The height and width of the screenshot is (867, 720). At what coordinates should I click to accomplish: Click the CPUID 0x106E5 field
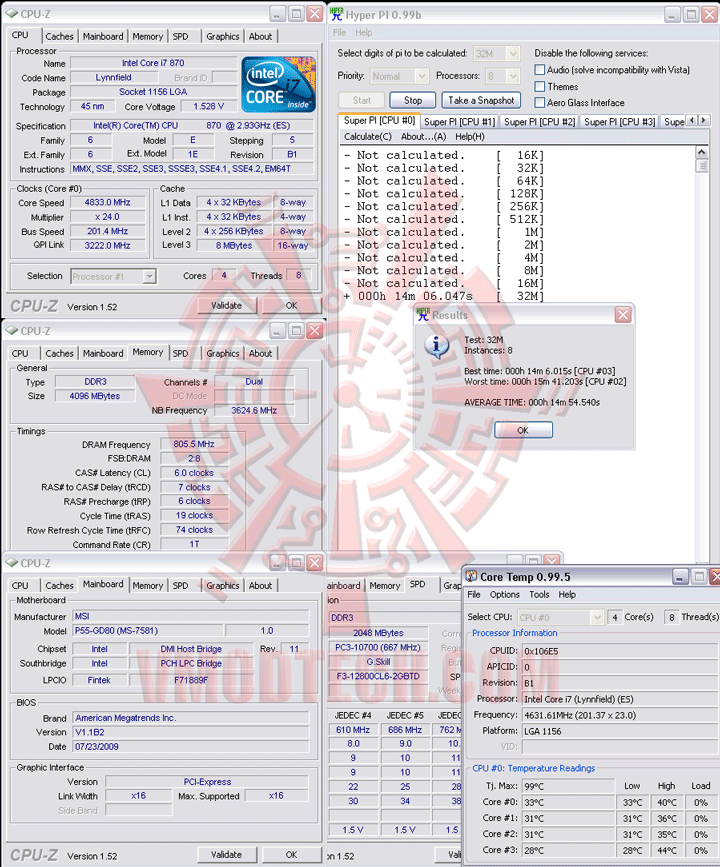[x=619, y=651]
